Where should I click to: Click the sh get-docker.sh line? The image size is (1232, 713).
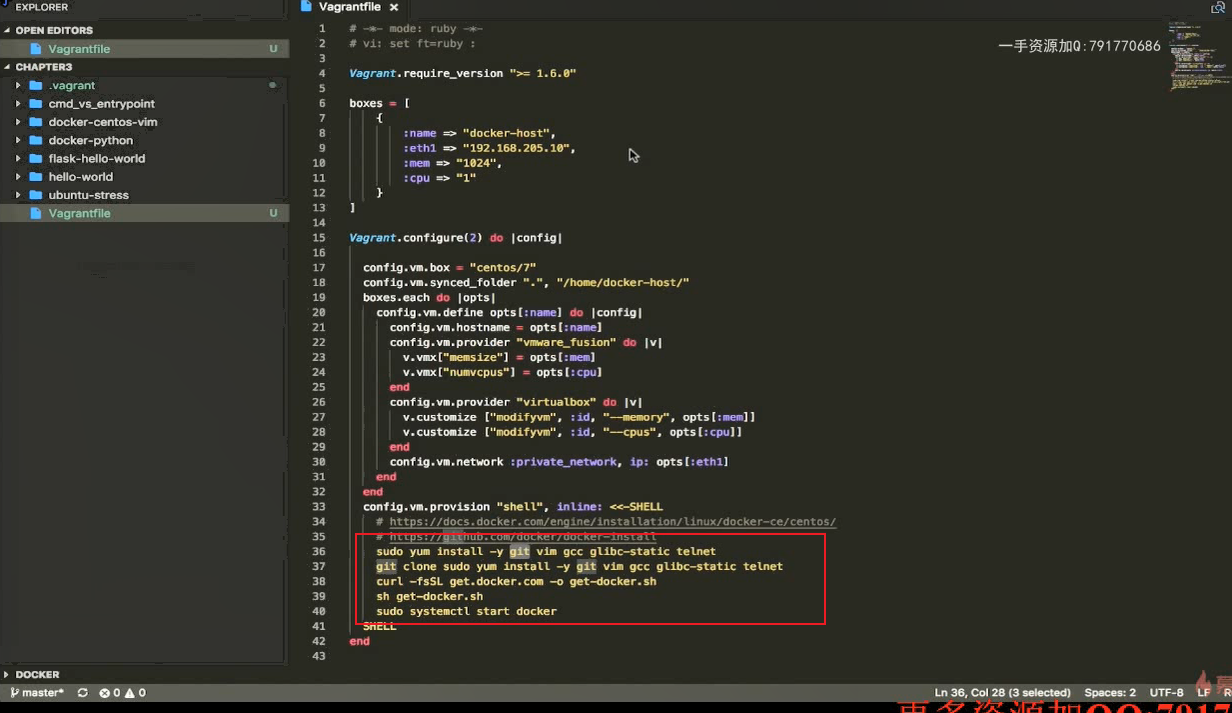[x=429, y=596]
